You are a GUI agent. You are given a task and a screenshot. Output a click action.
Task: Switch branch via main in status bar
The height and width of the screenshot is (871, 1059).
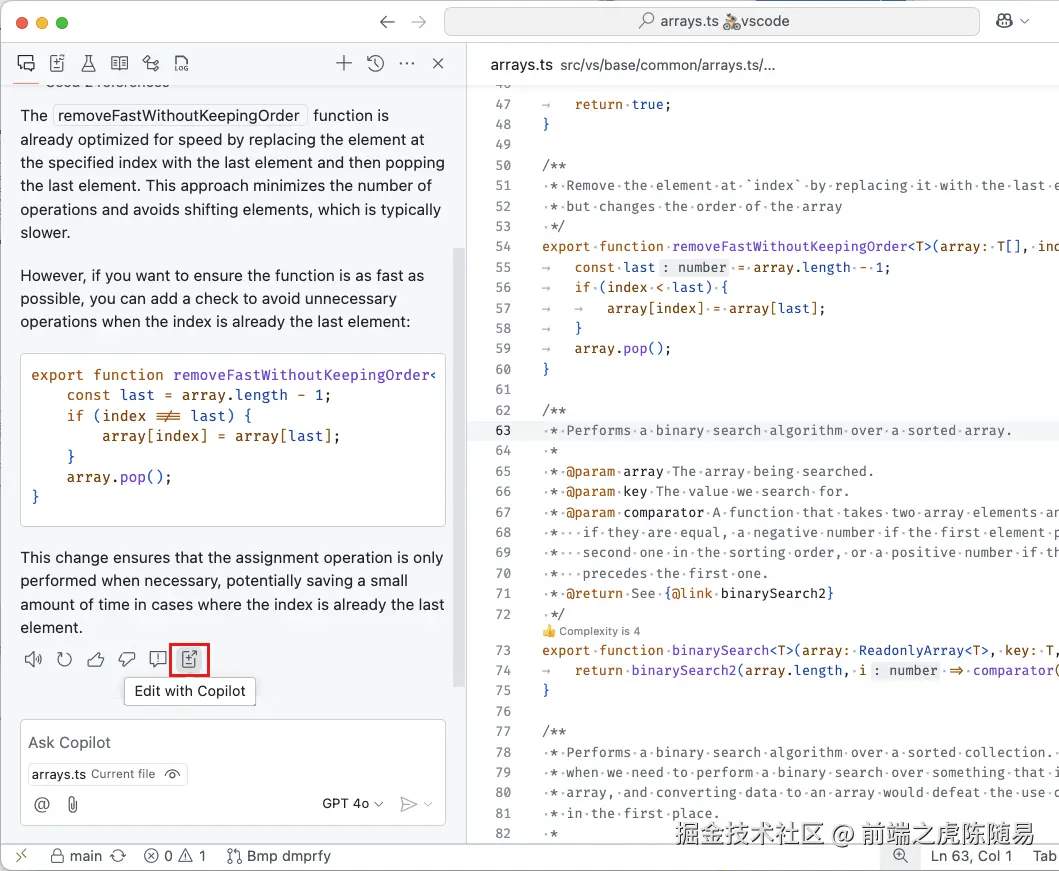tap(77, 856)
